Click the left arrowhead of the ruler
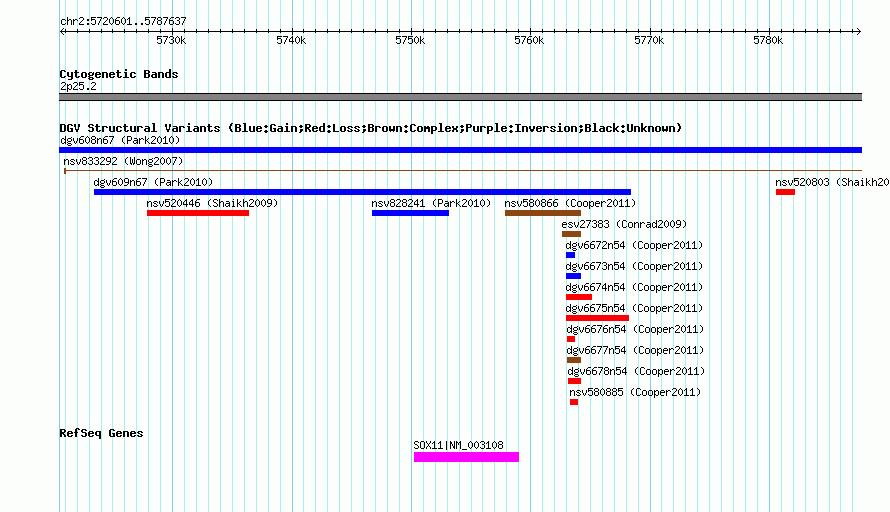 [x=62, y=32]
